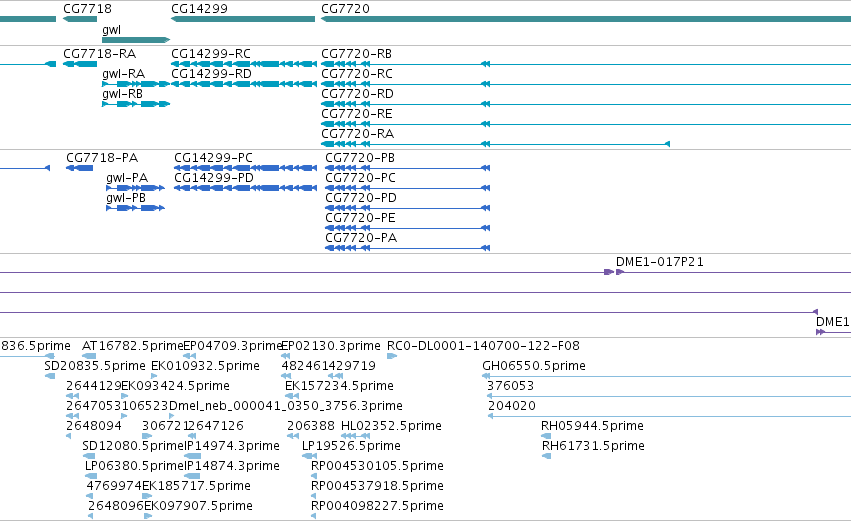Select EST GH06550.5prime
Screen dimensions: 851x521
pyautogui.click(x=534, y=366)
